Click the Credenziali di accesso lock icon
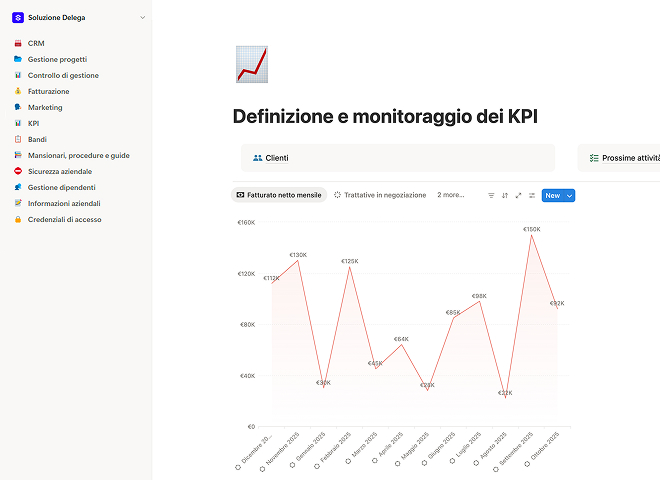 coord(18,219)
